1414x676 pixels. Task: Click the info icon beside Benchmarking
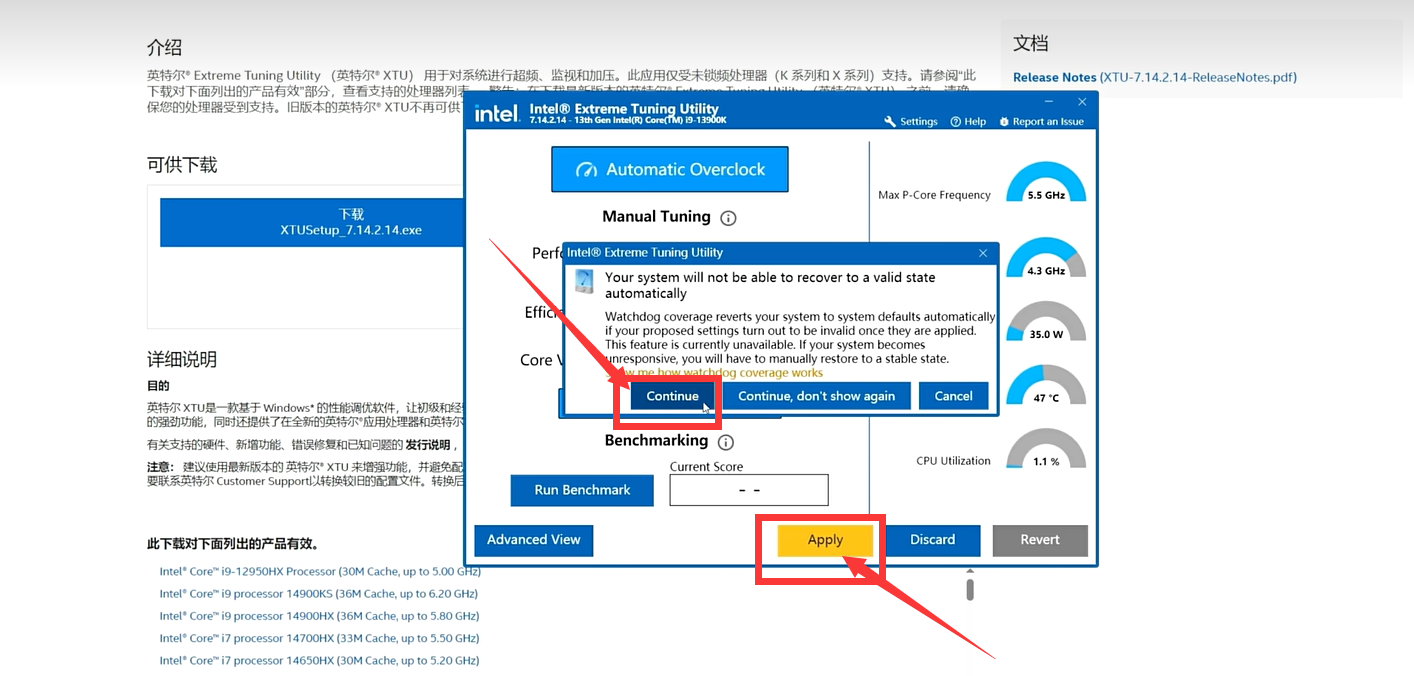click(x=726, y=442)
